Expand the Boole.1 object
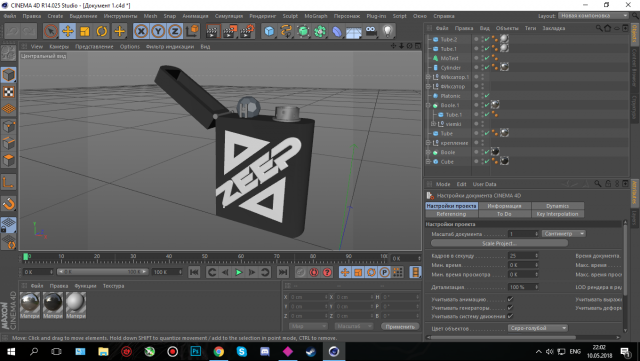 (x=428, y=105)
